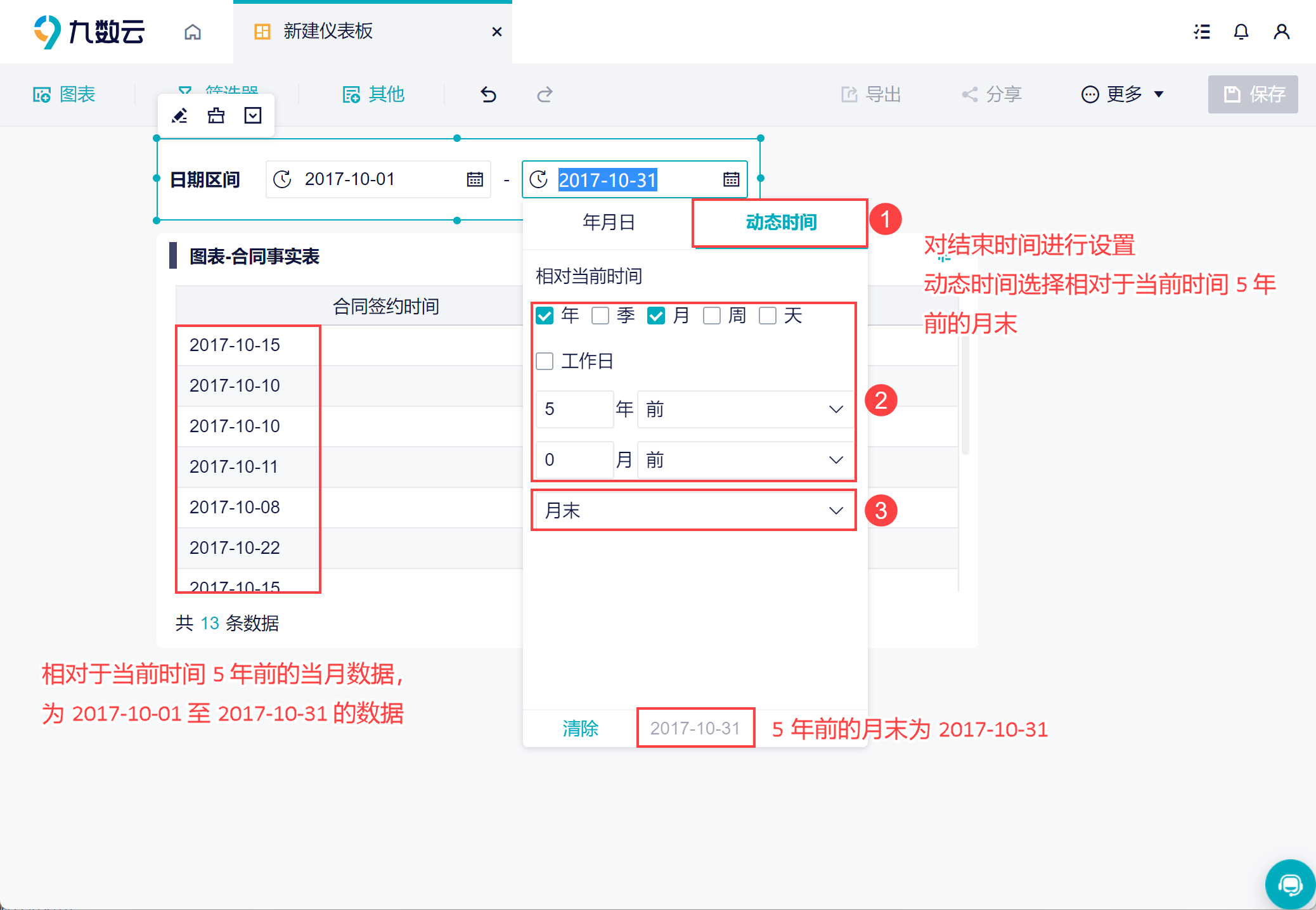
Task: Open the customer support chat bubble
Action: (x=1290, y=884)
